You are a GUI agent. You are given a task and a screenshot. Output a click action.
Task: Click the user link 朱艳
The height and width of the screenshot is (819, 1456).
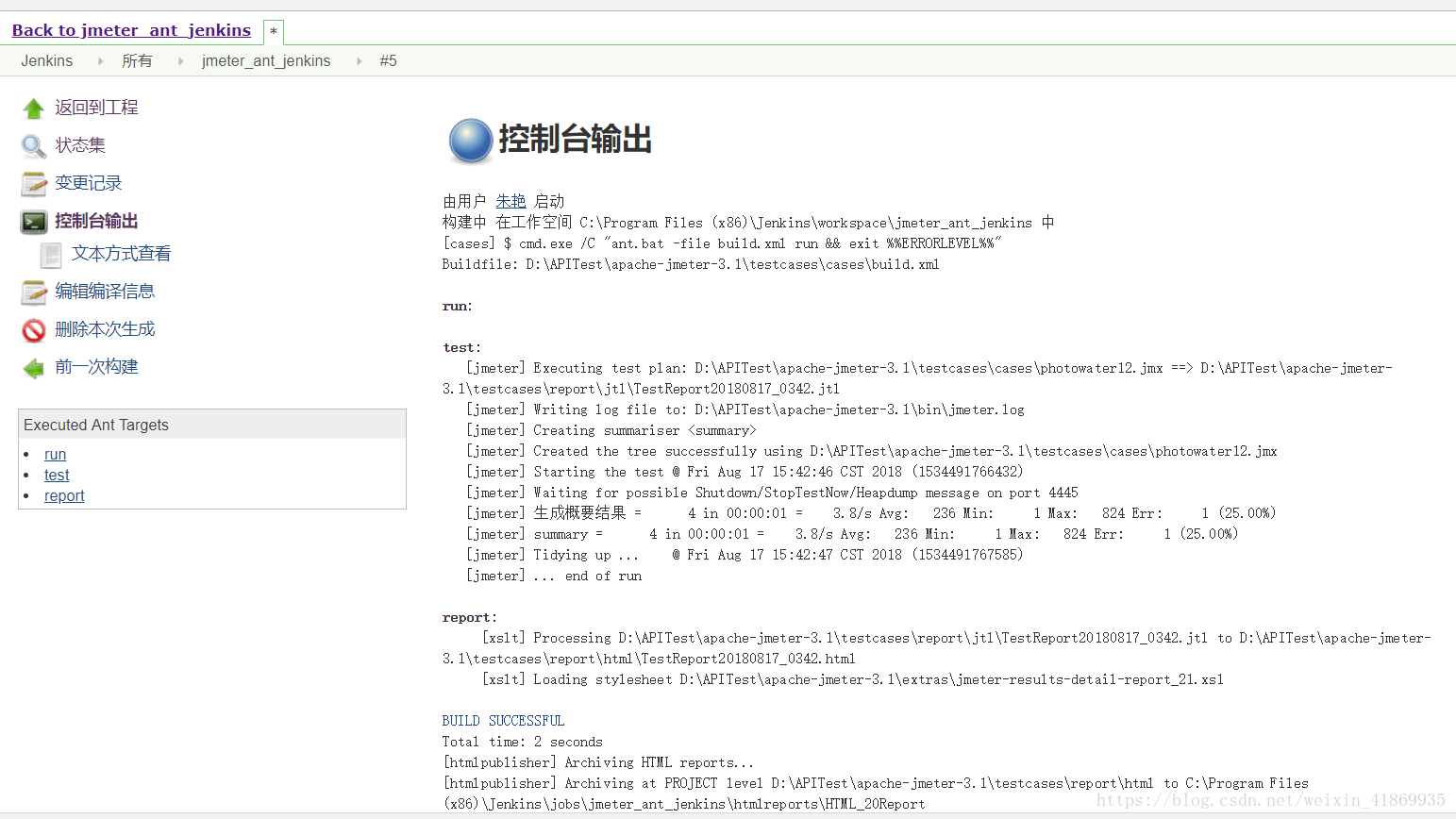(x=510, y=201)
